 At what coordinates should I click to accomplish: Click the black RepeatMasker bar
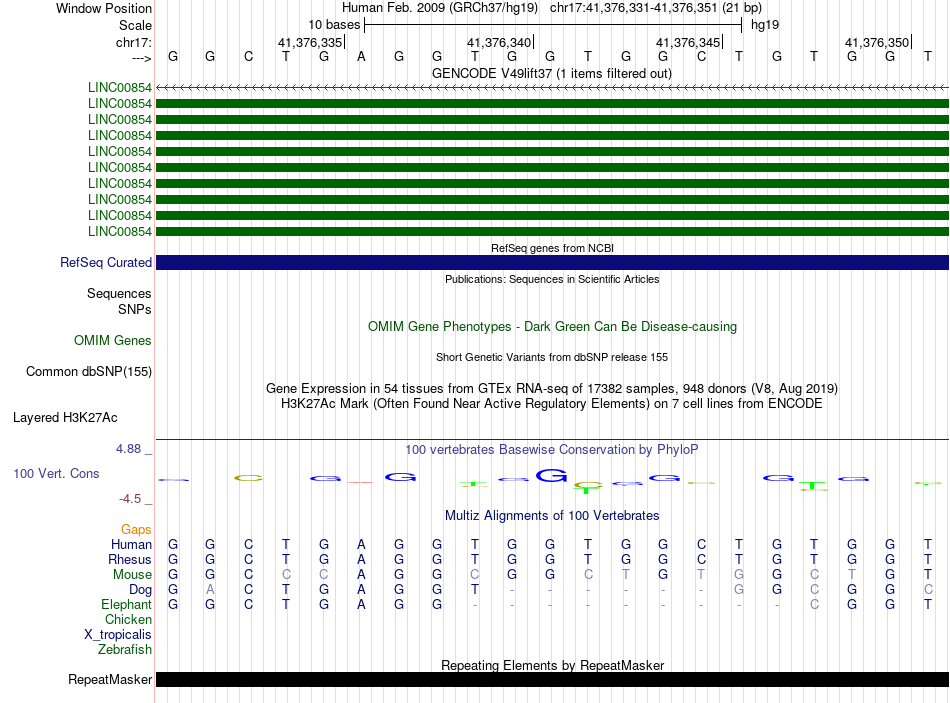pyautogui.click(x=552, y=679)
